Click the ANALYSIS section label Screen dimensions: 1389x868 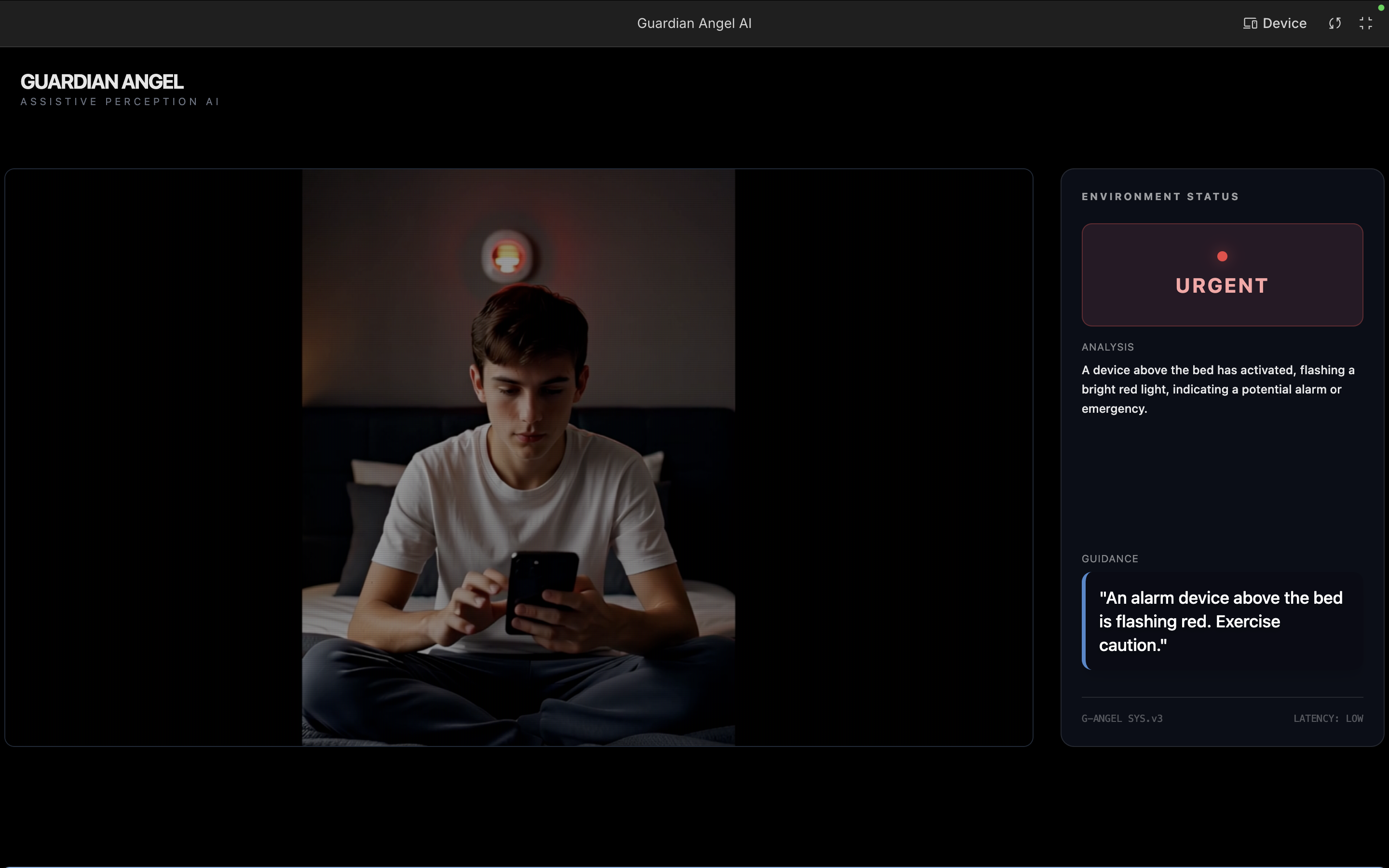(x=1107, y=347)
